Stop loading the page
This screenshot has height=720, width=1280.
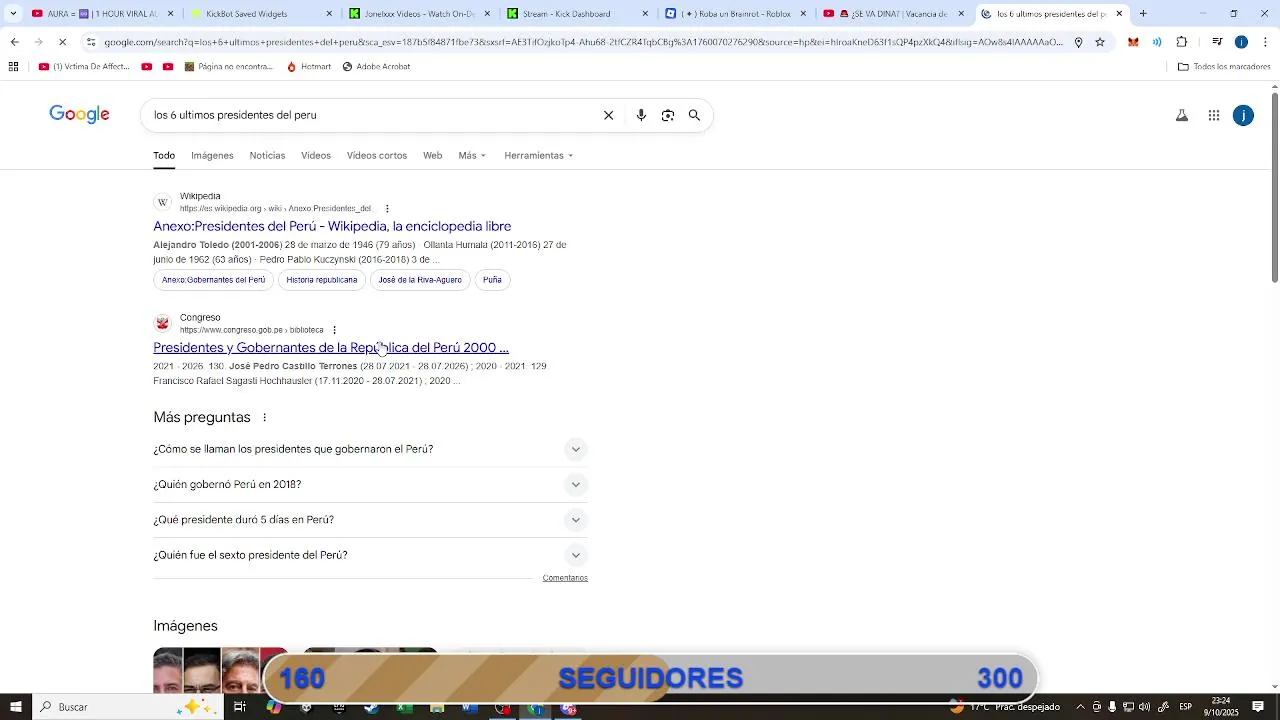click(x=62, y=42)
